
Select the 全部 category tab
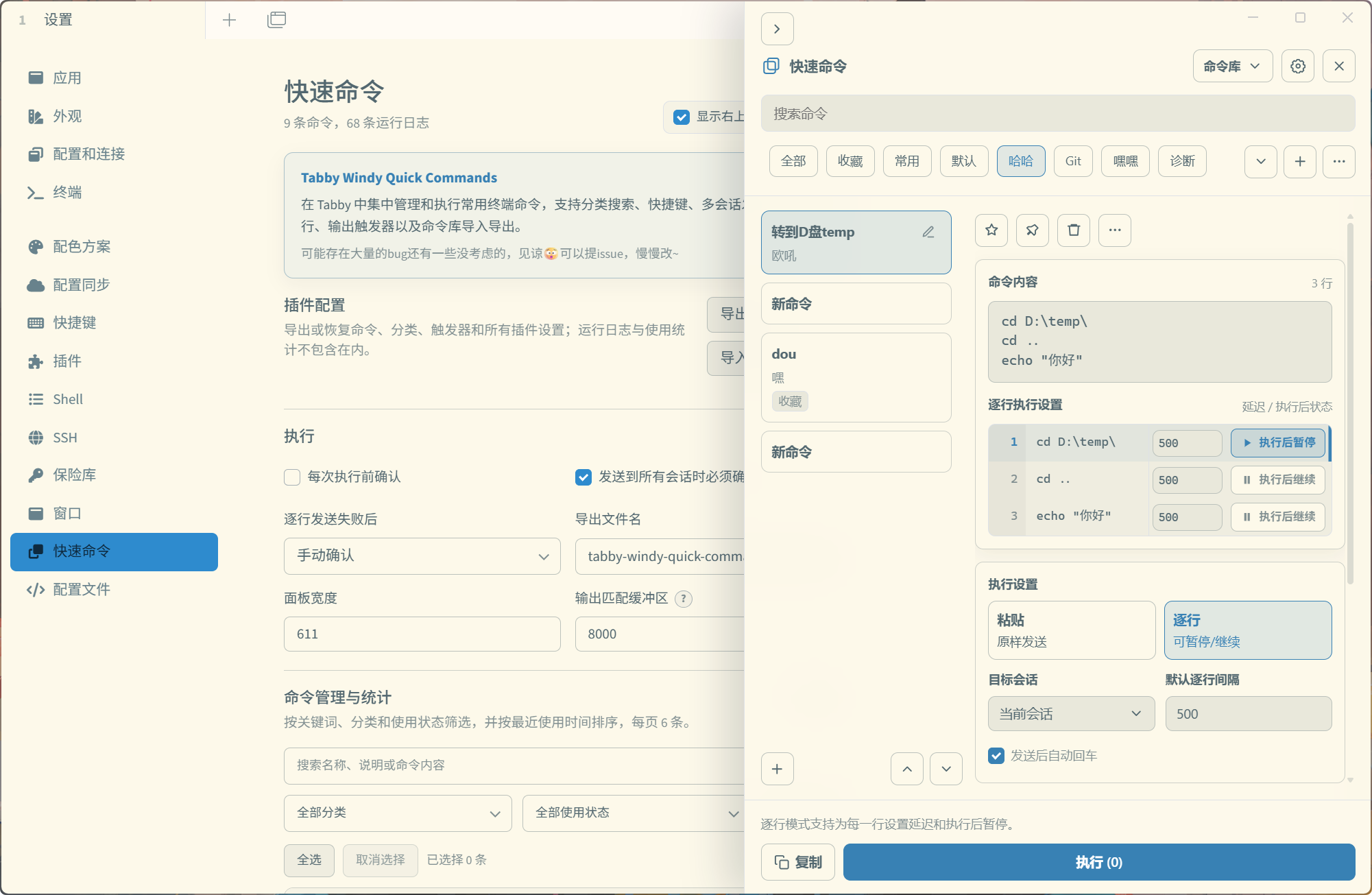pos(793,161)
